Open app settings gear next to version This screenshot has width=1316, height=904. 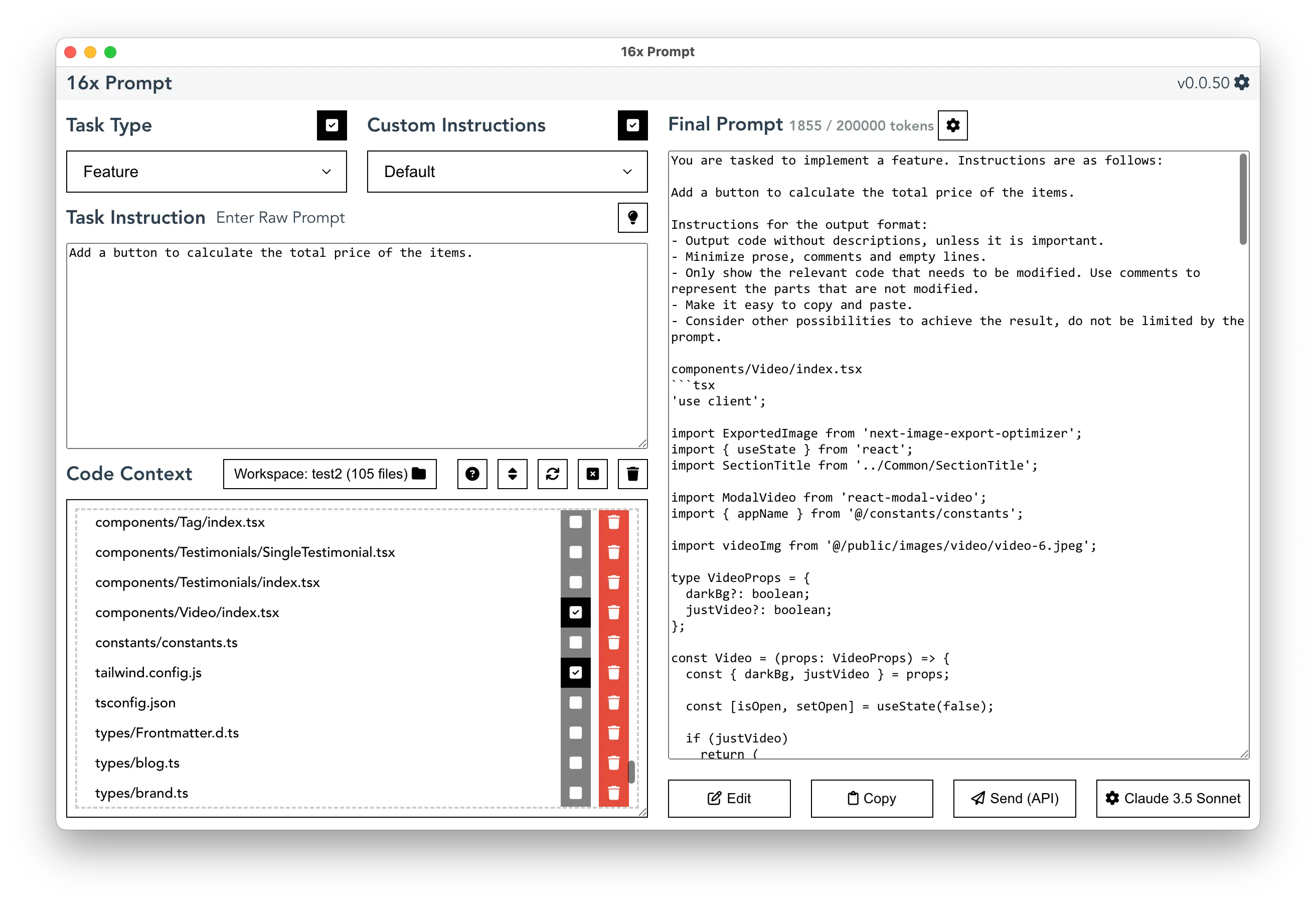(x=1241, y=83)
